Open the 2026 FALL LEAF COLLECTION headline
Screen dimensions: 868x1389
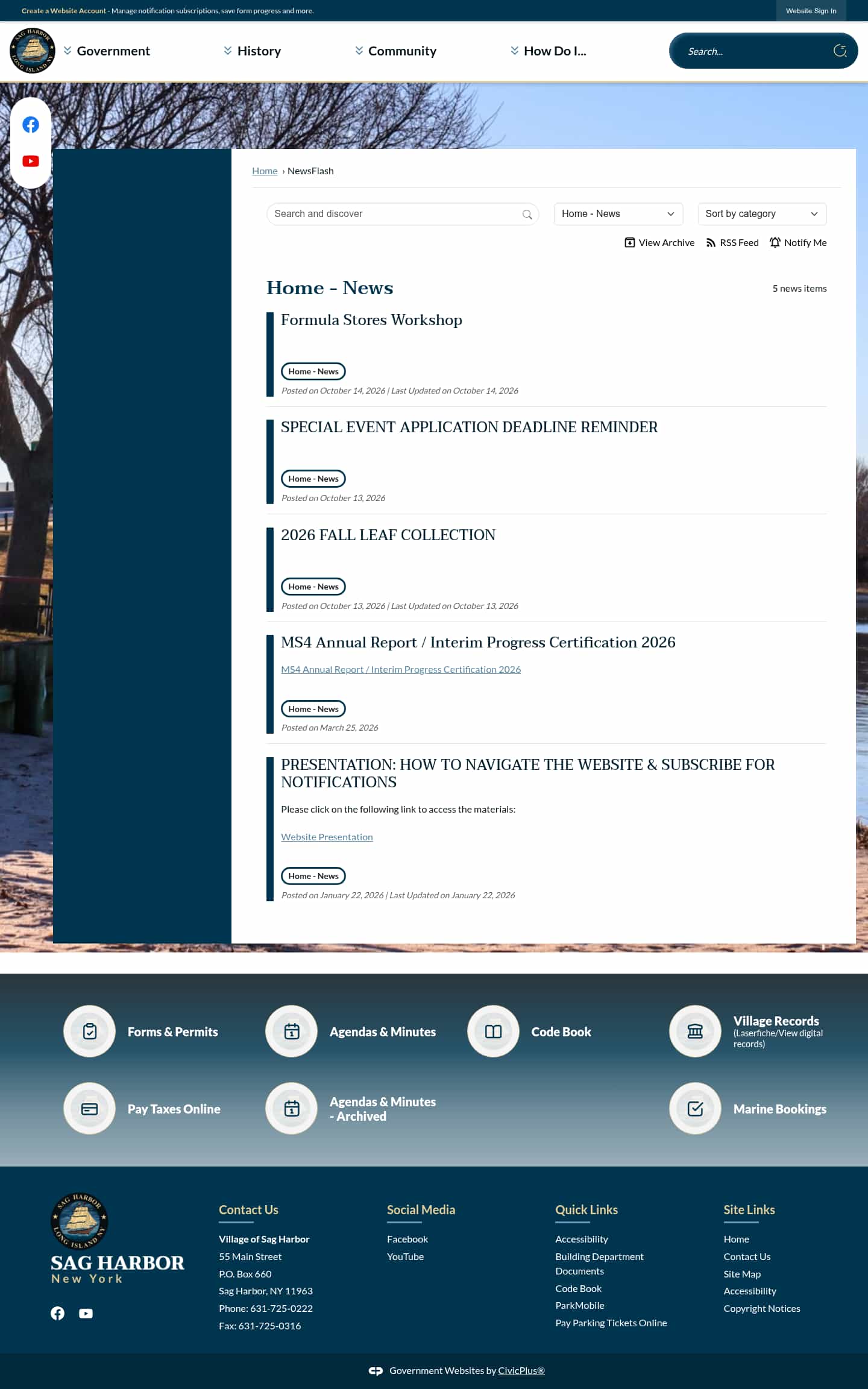[x=388, y=535]
